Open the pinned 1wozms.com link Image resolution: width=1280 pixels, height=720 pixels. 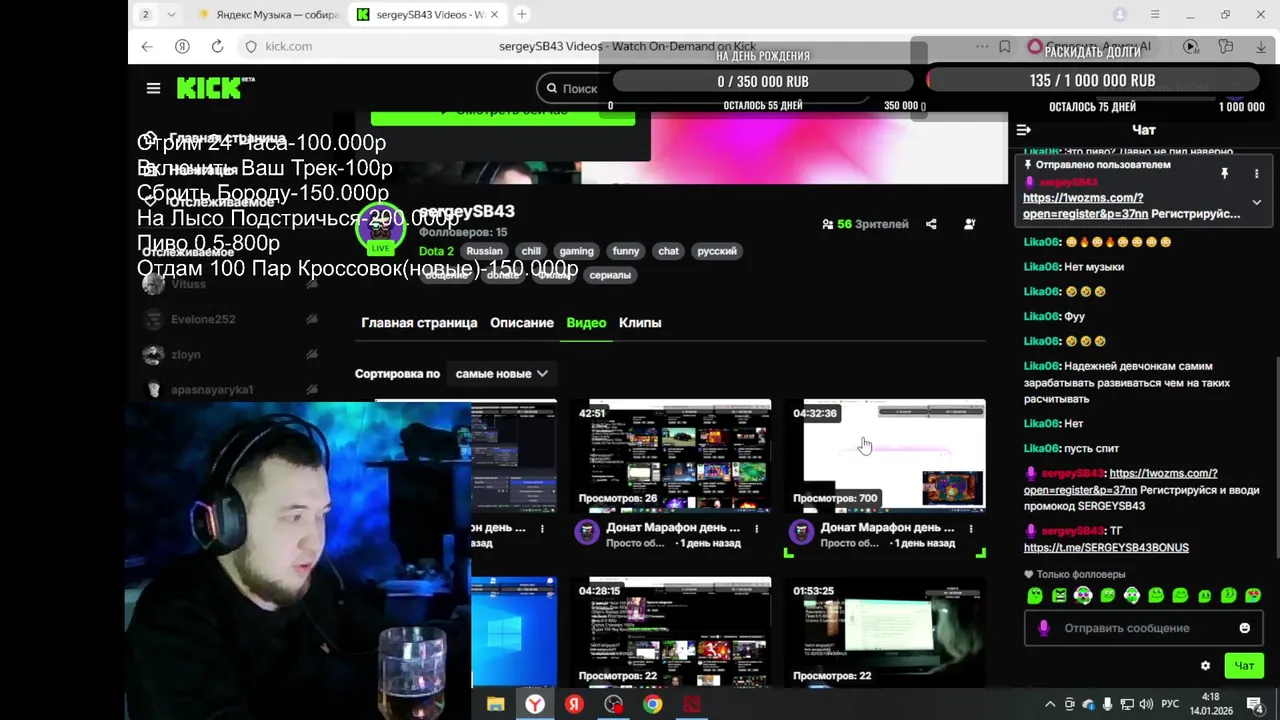pyautogui.click(x=1085, y=206)
